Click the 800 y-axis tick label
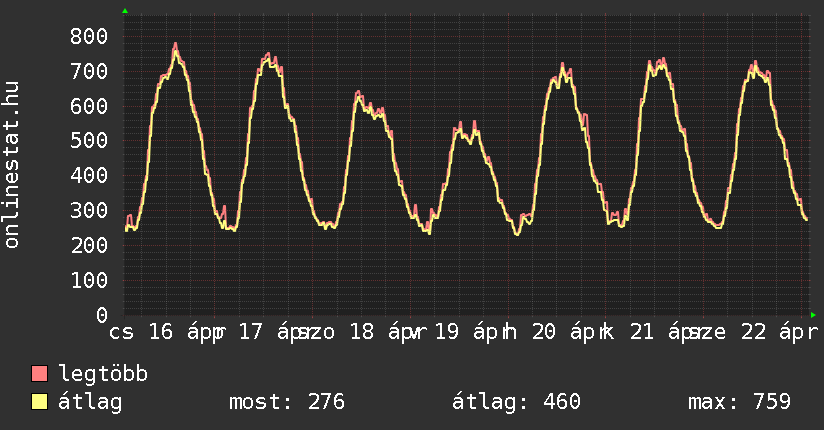Viewport: 824px width, 430px height. pos(88,37)
